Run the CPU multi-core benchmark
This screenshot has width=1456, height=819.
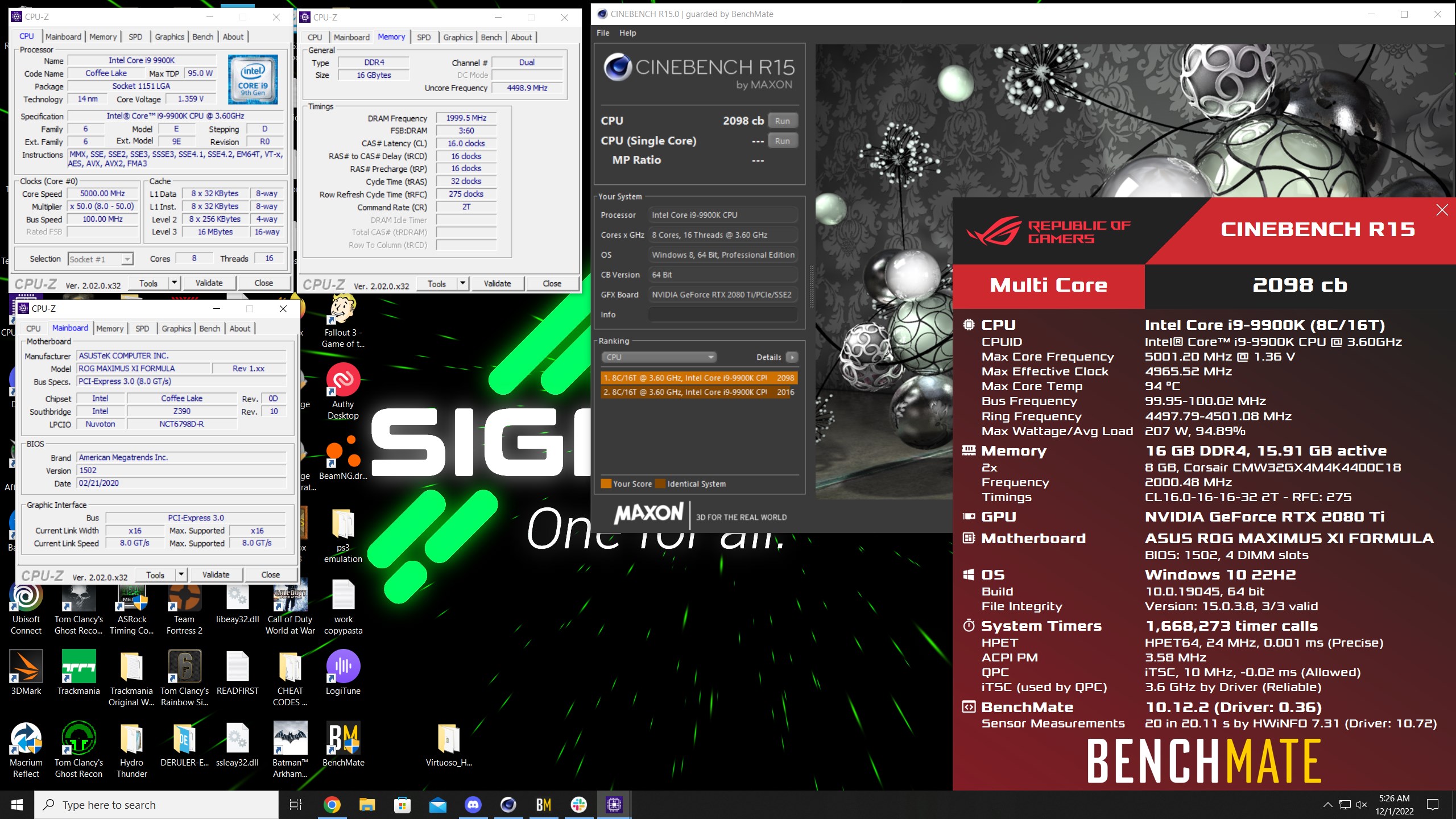[x=783, y=121]
